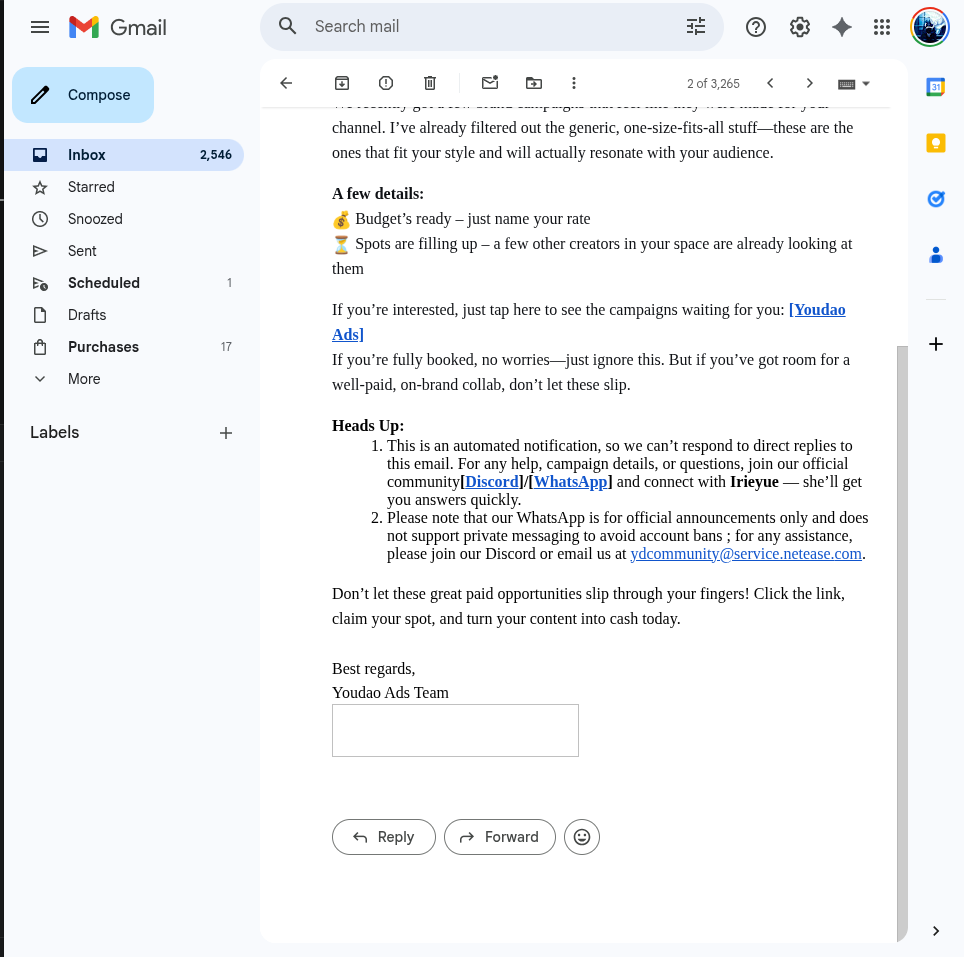Screen dimensions: 964x957
Task: Open the input tools dropdown arrow
Action: tap(866, 83)
